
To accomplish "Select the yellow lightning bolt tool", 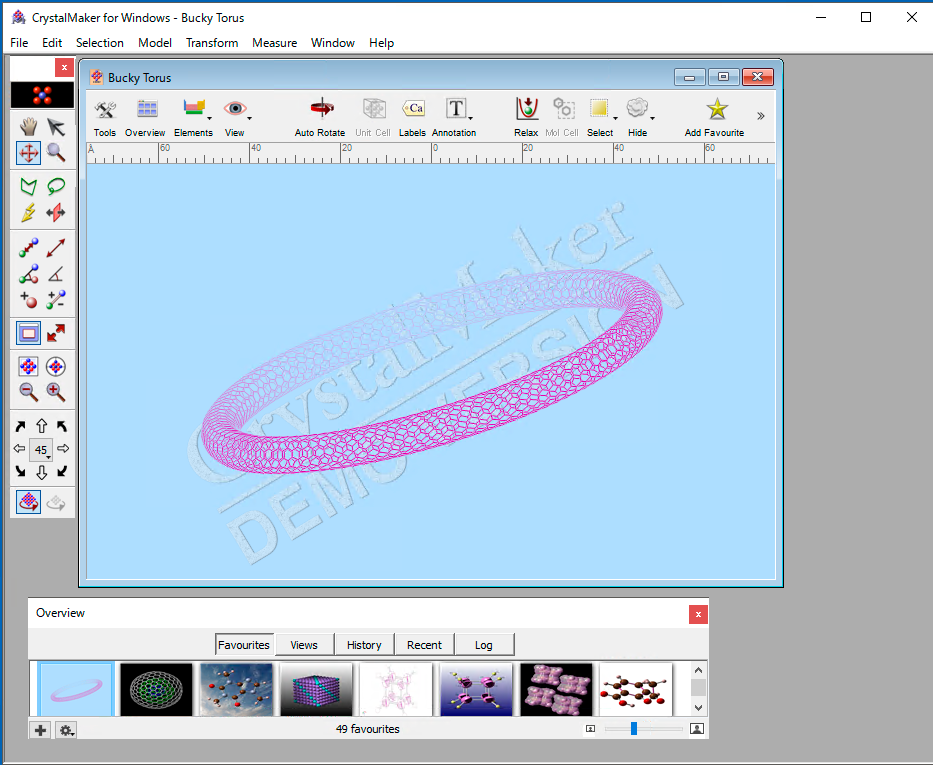I will click(28, 212).
